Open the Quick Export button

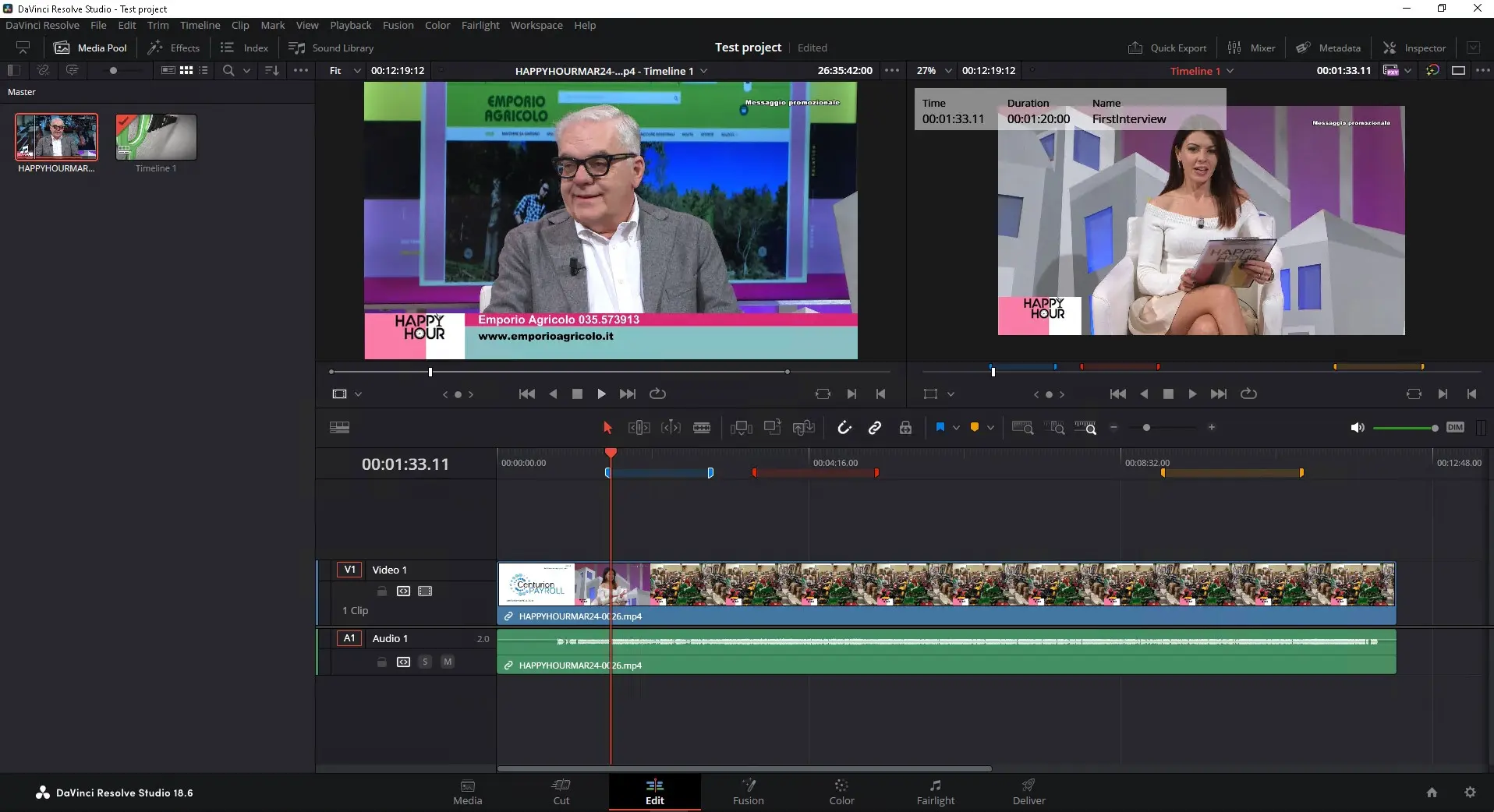coord(1167,48)
